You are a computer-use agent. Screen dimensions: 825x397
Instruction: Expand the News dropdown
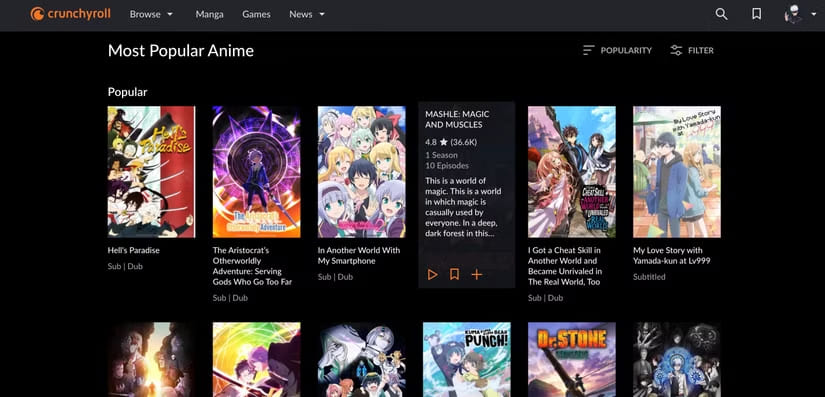pos(307,15)
